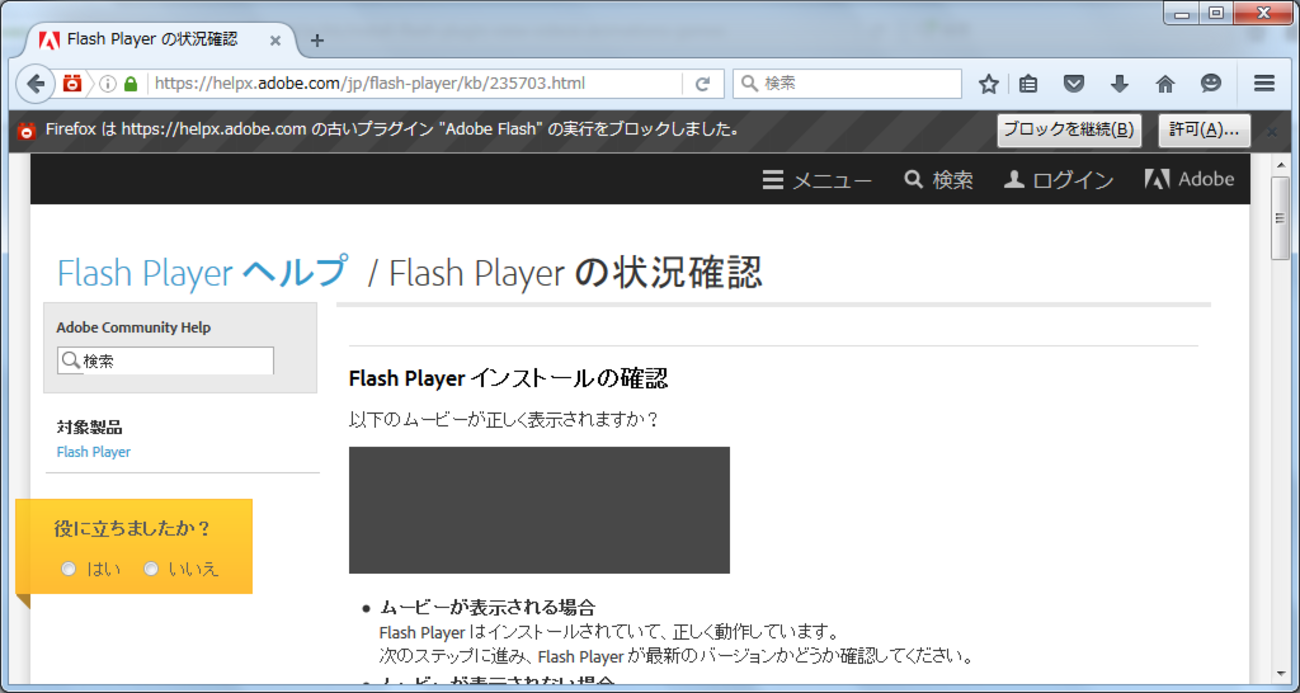Show bookmarks list icon
Viewport: 1300px width, 693px height.
pyautogui.click(x=1028, y=84)
